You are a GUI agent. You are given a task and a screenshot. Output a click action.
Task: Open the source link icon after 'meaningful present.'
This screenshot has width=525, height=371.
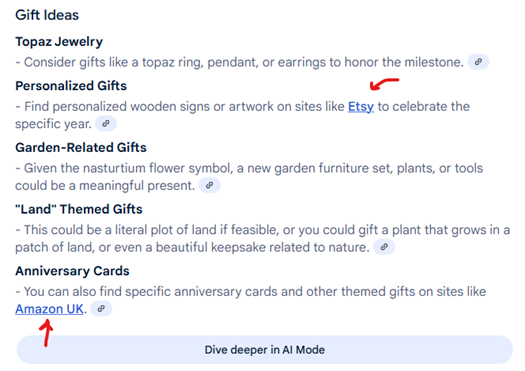coord(209,186)
